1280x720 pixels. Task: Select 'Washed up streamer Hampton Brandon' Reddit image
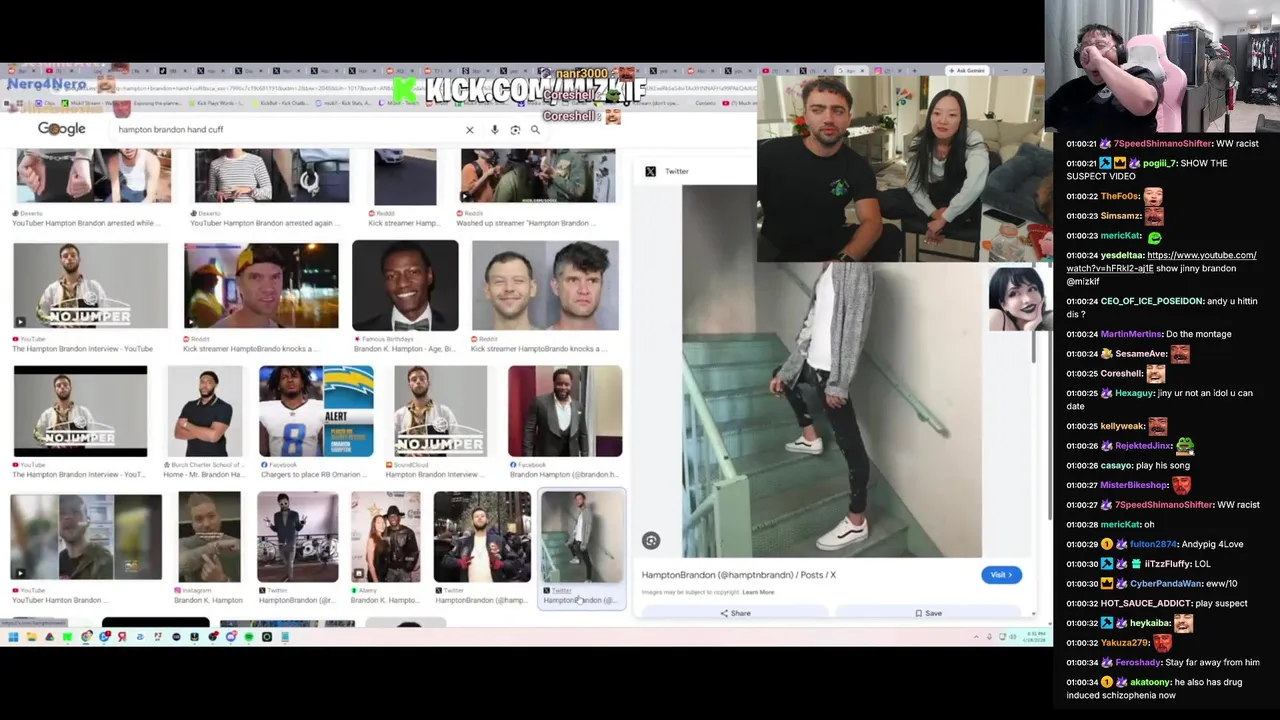[x=538, y=176]
